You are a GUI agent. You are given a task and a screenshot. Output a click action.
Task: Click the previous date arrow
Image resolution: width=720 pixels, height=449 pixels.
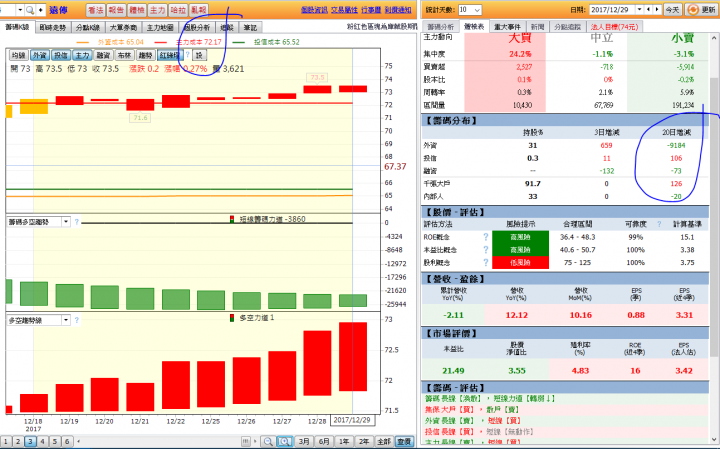pos(648,10)
